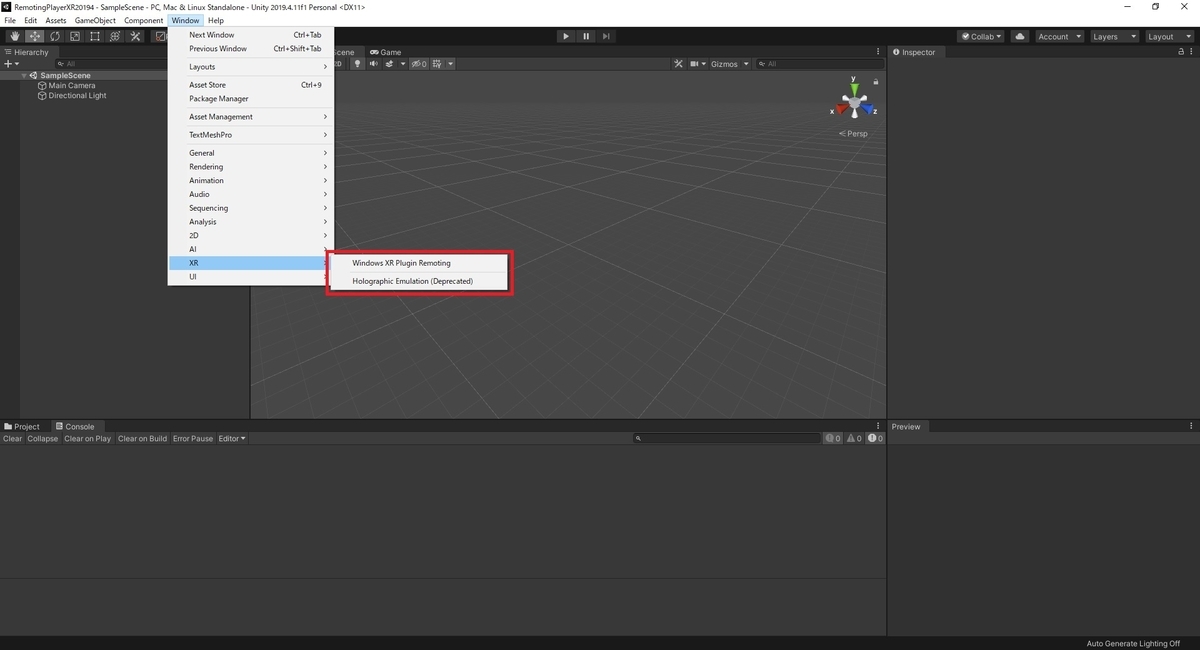
Task: Open Scene view panel options menu
Action: pos(879,52)
